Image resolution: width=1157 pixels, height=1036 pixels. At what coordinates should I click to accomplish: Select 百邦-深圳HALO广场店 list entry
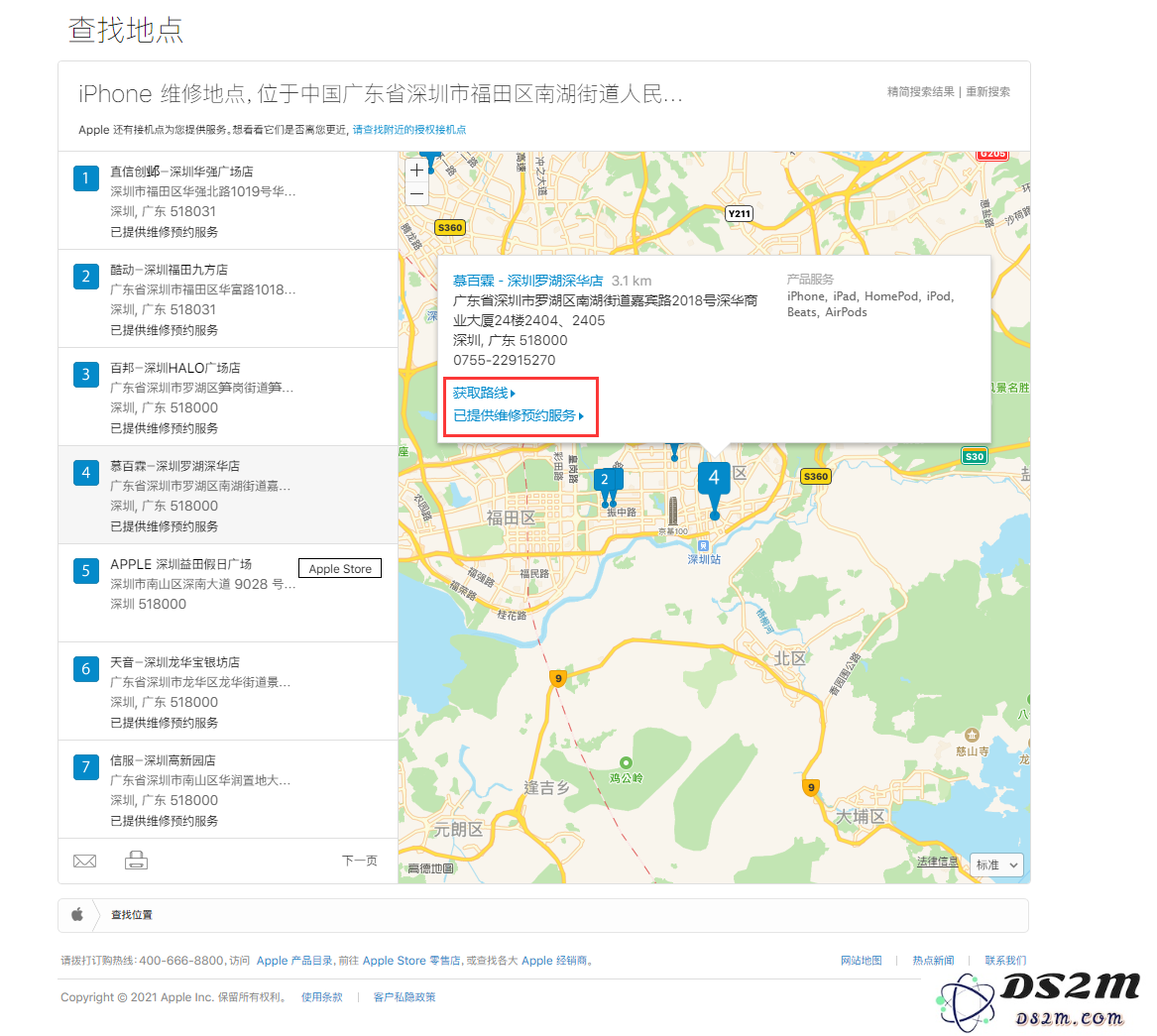tap(228, 397)
